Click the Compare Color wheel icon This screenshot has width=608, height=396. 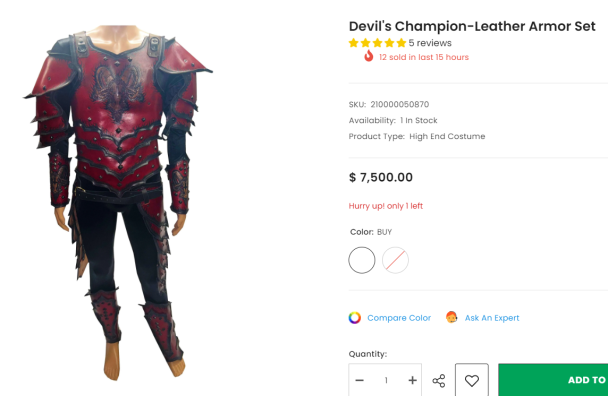pos(354,318)
